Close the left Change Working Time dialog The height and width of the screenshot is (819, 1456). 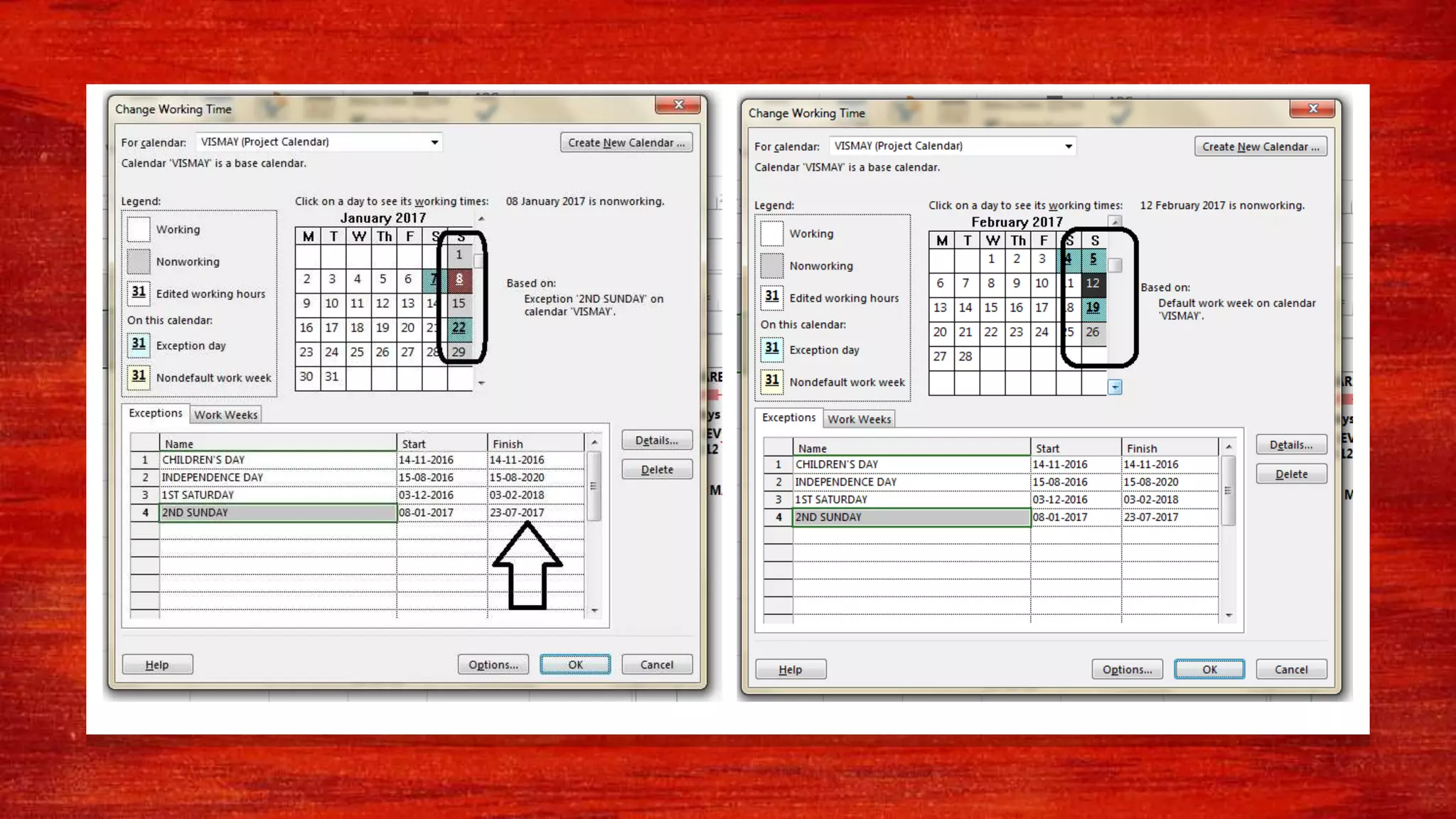click(x=678, y=105)
